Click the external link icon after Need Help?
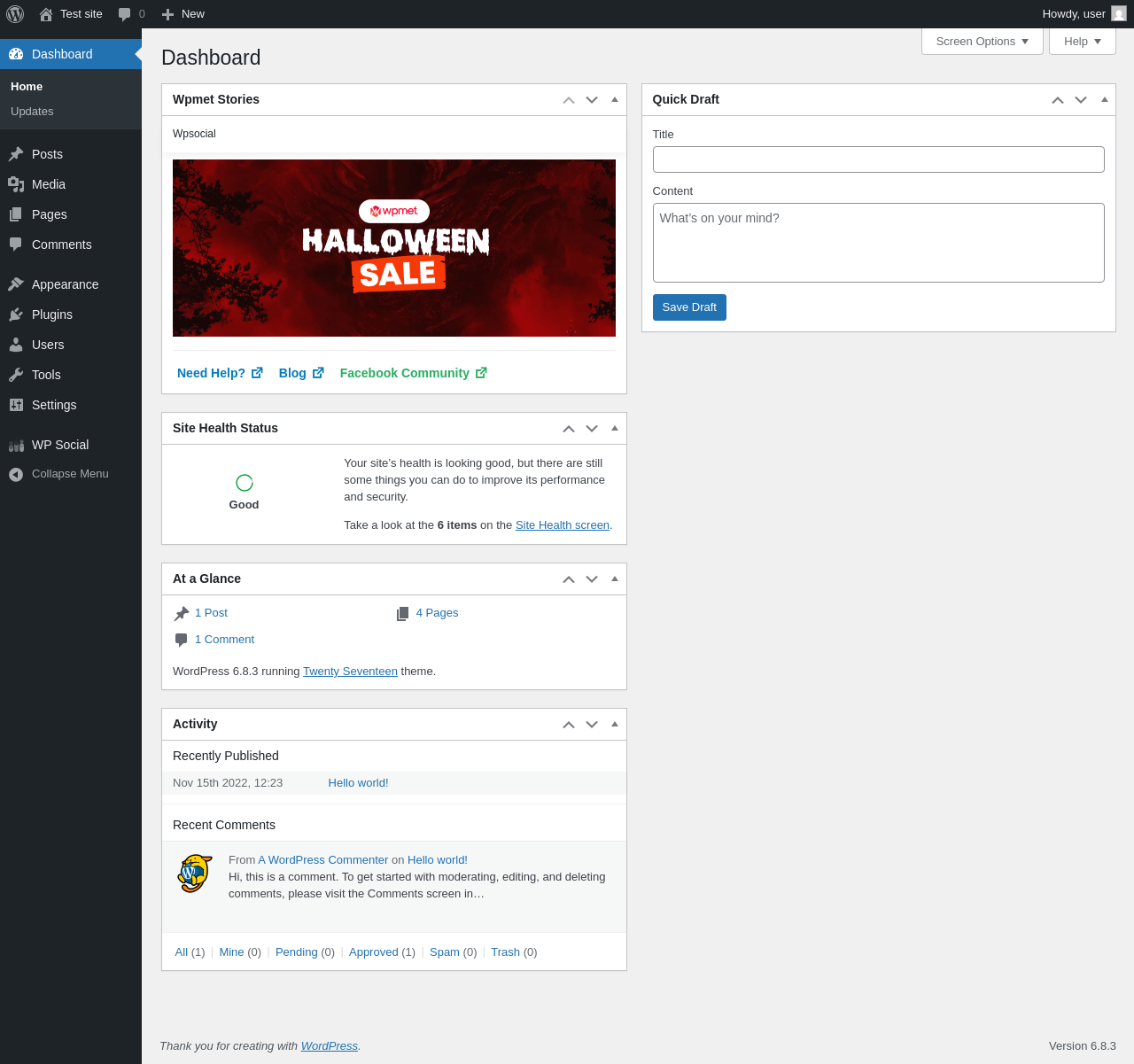Image resolution: width=1134 pixels, height=1064 pixels. tap(257, 373)
